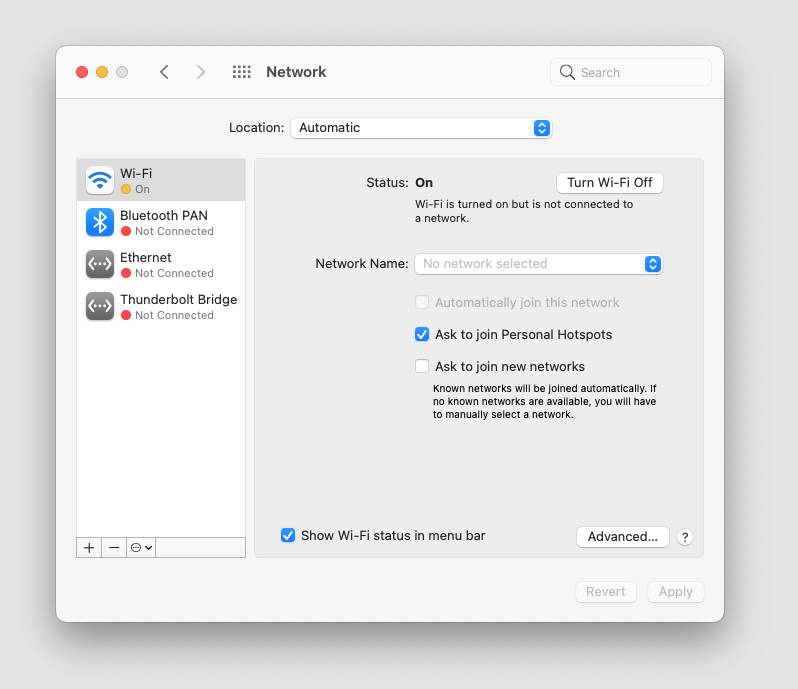The width and height of the screenshot is (798, 689).
Task: Open the Advanced... settings button
Action: coord(622,537)
